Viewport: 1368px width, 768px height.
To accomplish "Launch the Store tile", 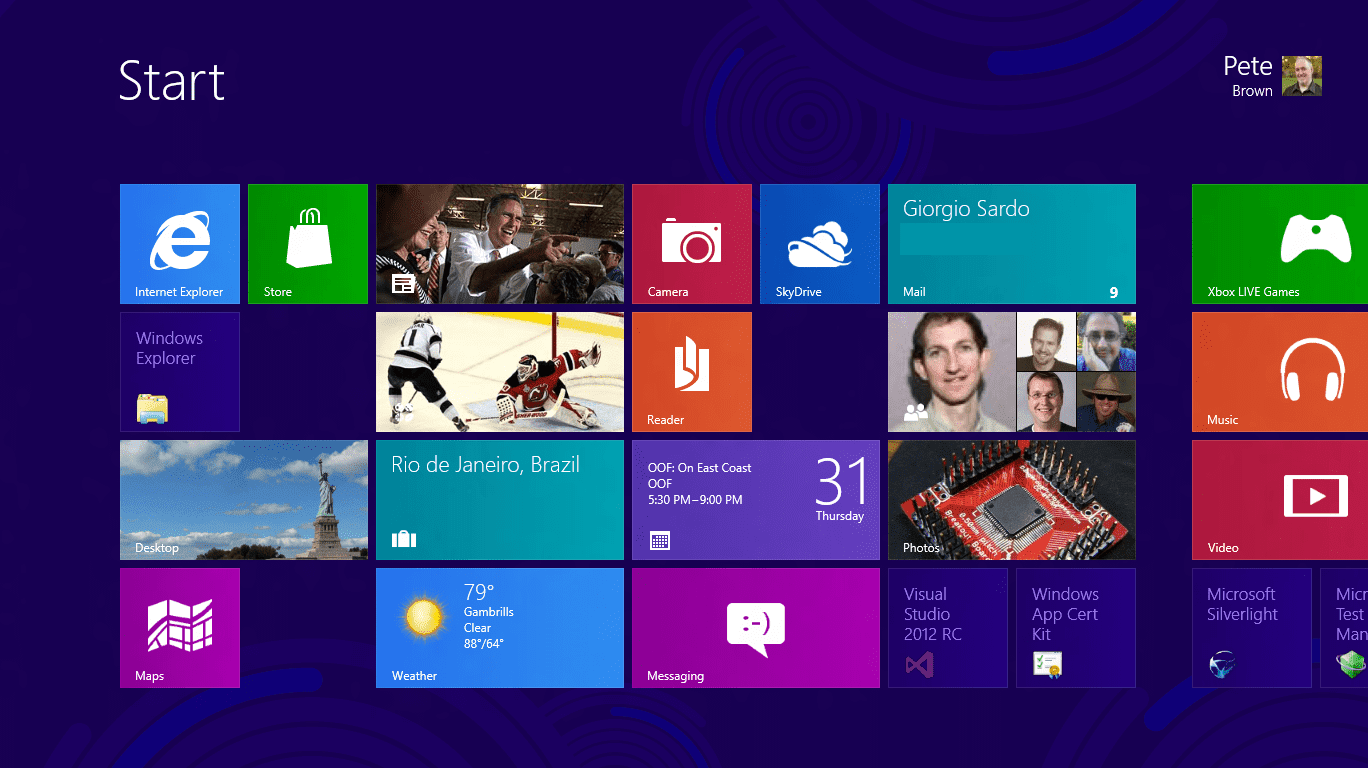I will coord(308,244).
